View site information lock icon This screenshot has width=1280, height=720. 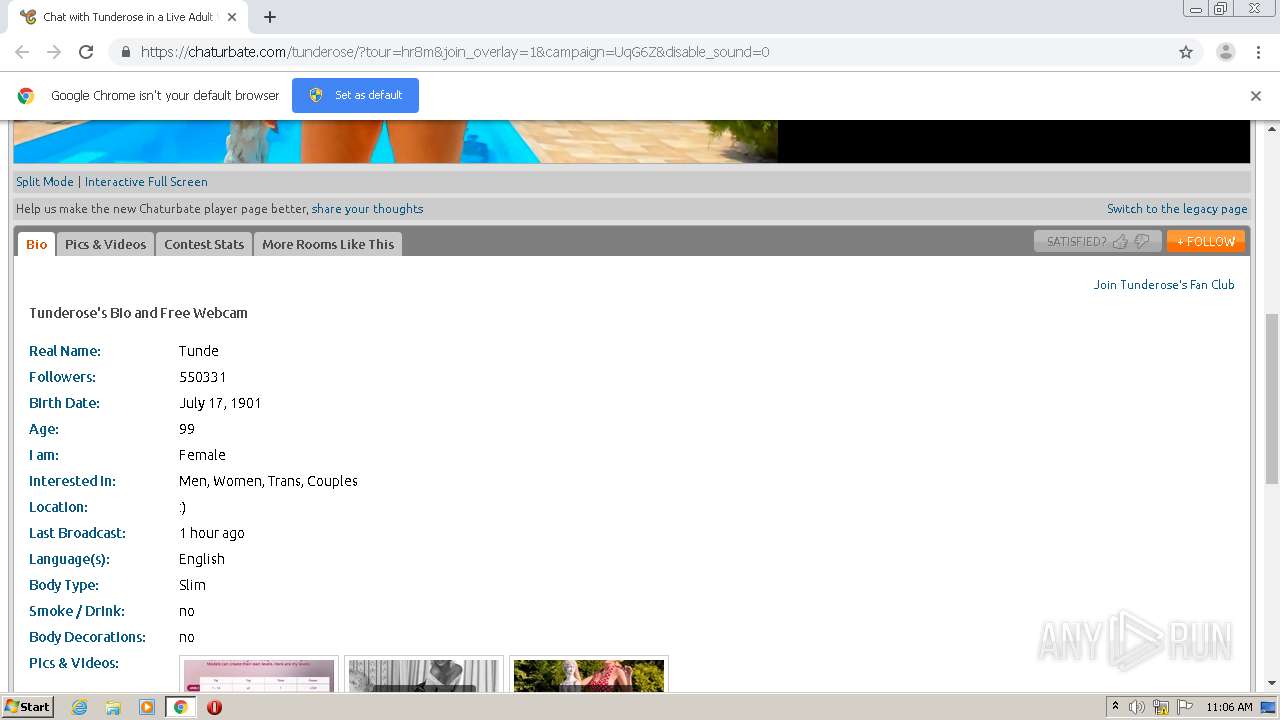point(125,52)
